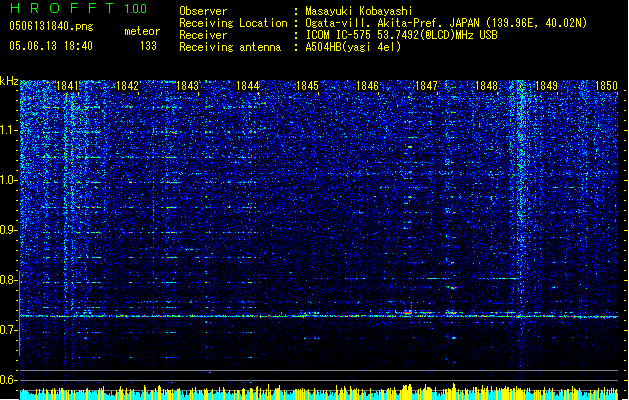This screenshot has height=400, width=629.
Task: Click the 1844 time marker
Action: tap(248, 86)
